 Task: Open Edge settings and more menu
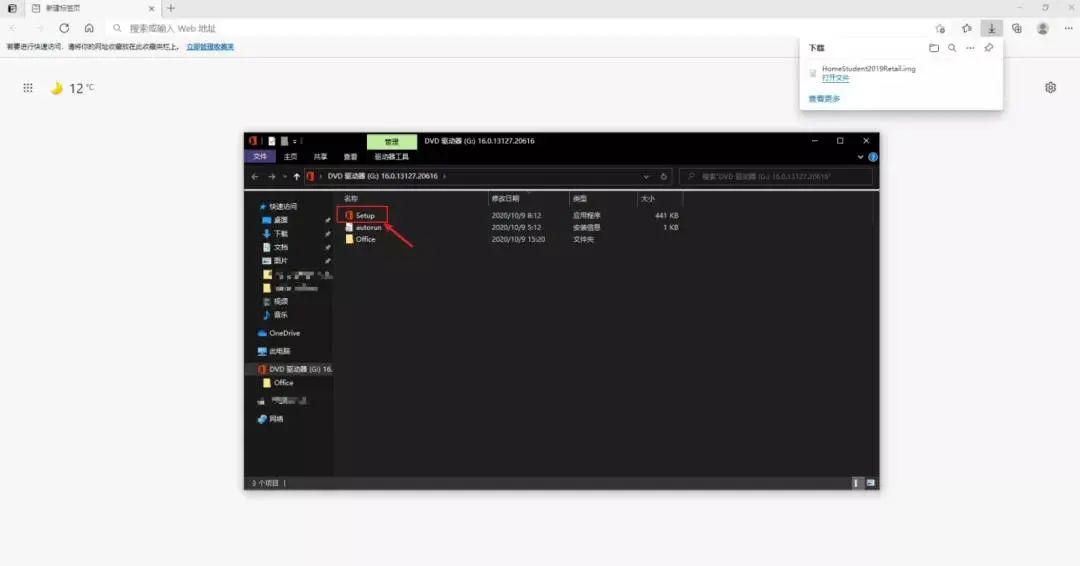click(1068, 28)
